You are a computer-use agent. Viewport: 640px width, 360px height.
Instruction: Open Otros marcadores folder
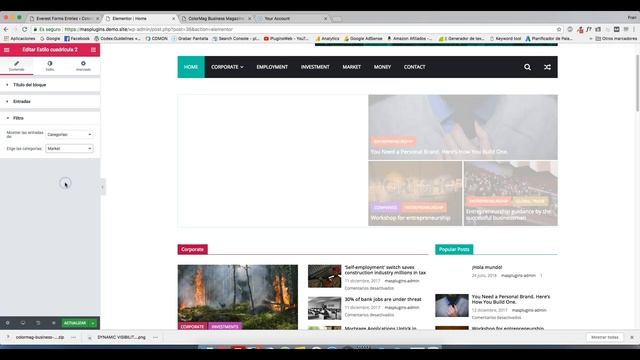[616, 38]
